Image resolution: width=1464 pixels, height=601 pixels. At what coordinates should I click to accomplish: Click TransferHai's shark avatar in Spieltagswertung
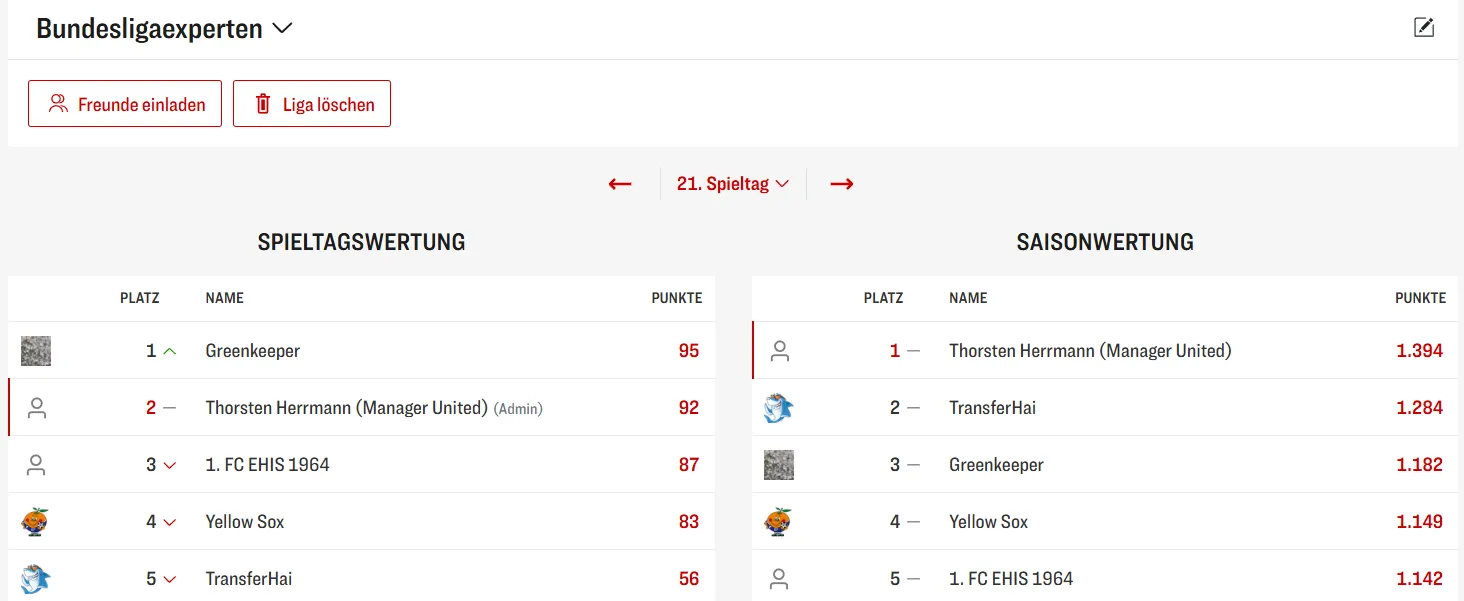pos(36,579)
